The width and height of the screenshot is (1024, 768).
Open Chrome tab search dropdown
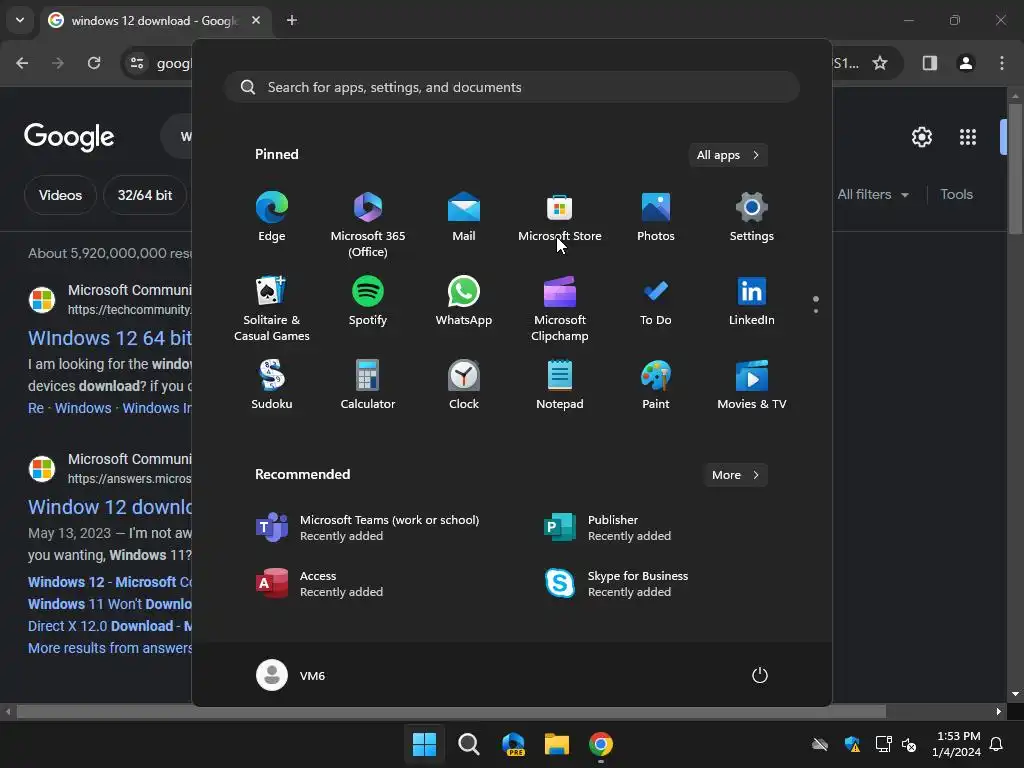point(20,20)
